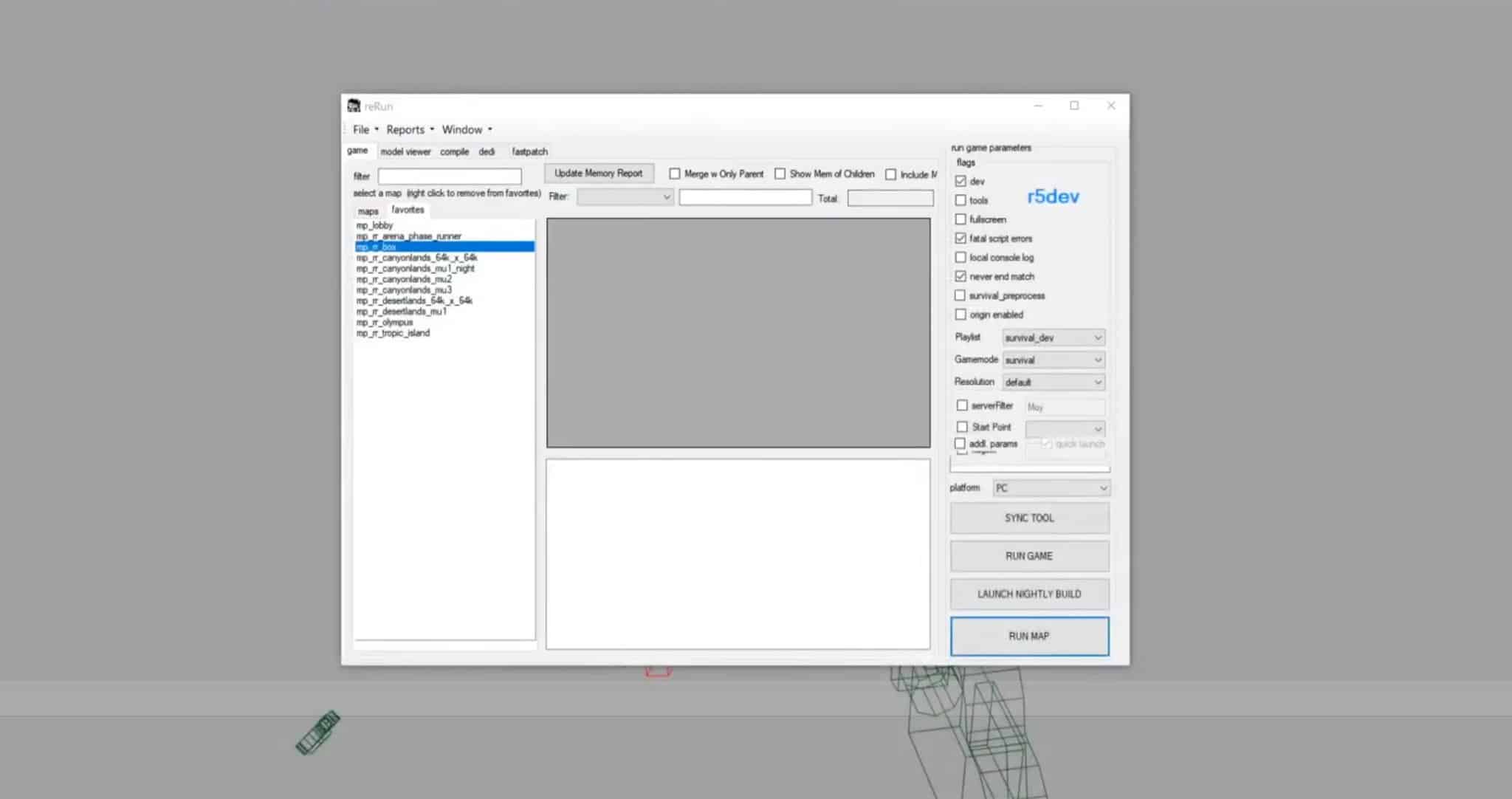Click the green wireframe weapon model icon

coord(318,732)
